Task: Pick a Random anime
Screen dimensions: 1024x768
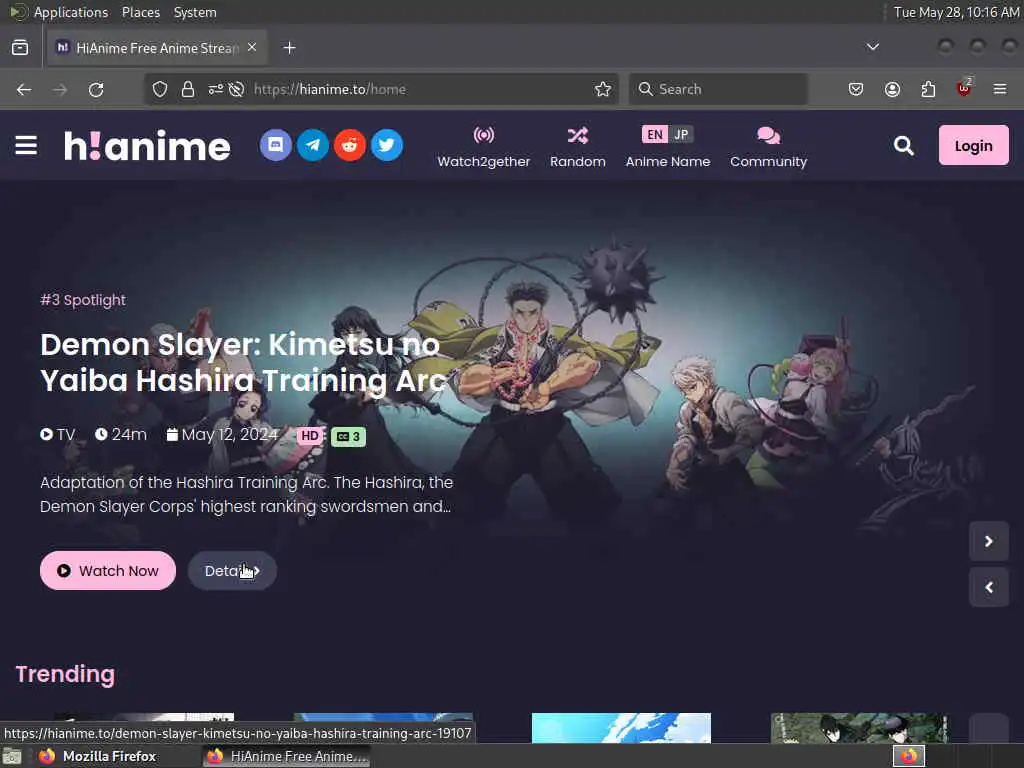Action: click(x=577, y=148)
